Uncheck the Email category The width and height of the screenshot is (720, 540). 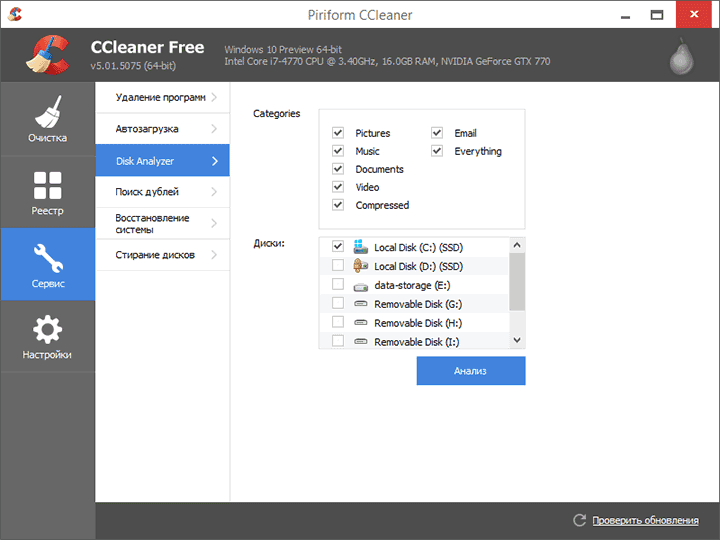tap(437, 133)
